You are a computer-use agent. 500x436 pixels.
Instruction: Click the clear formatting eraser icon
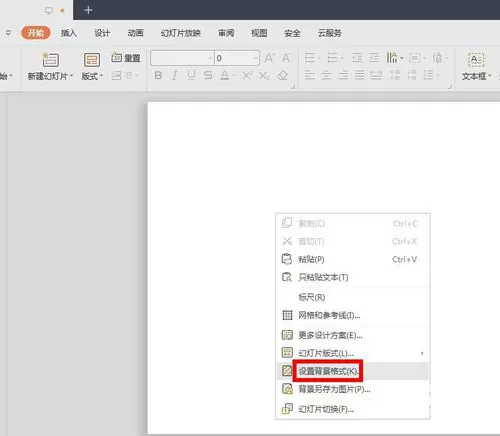[283, 76]
